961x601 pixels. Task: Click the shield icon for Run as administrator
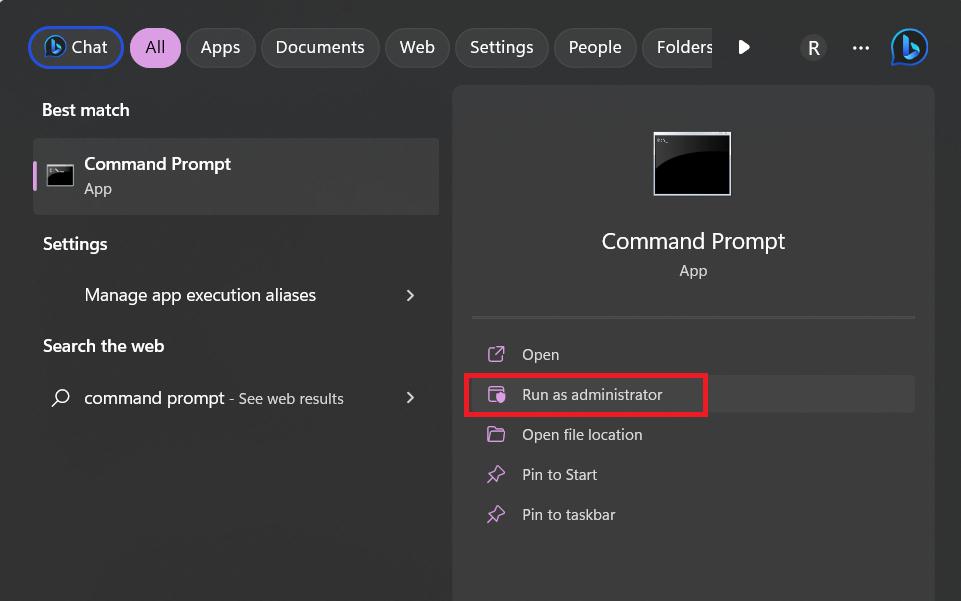(x=496, y=394)
